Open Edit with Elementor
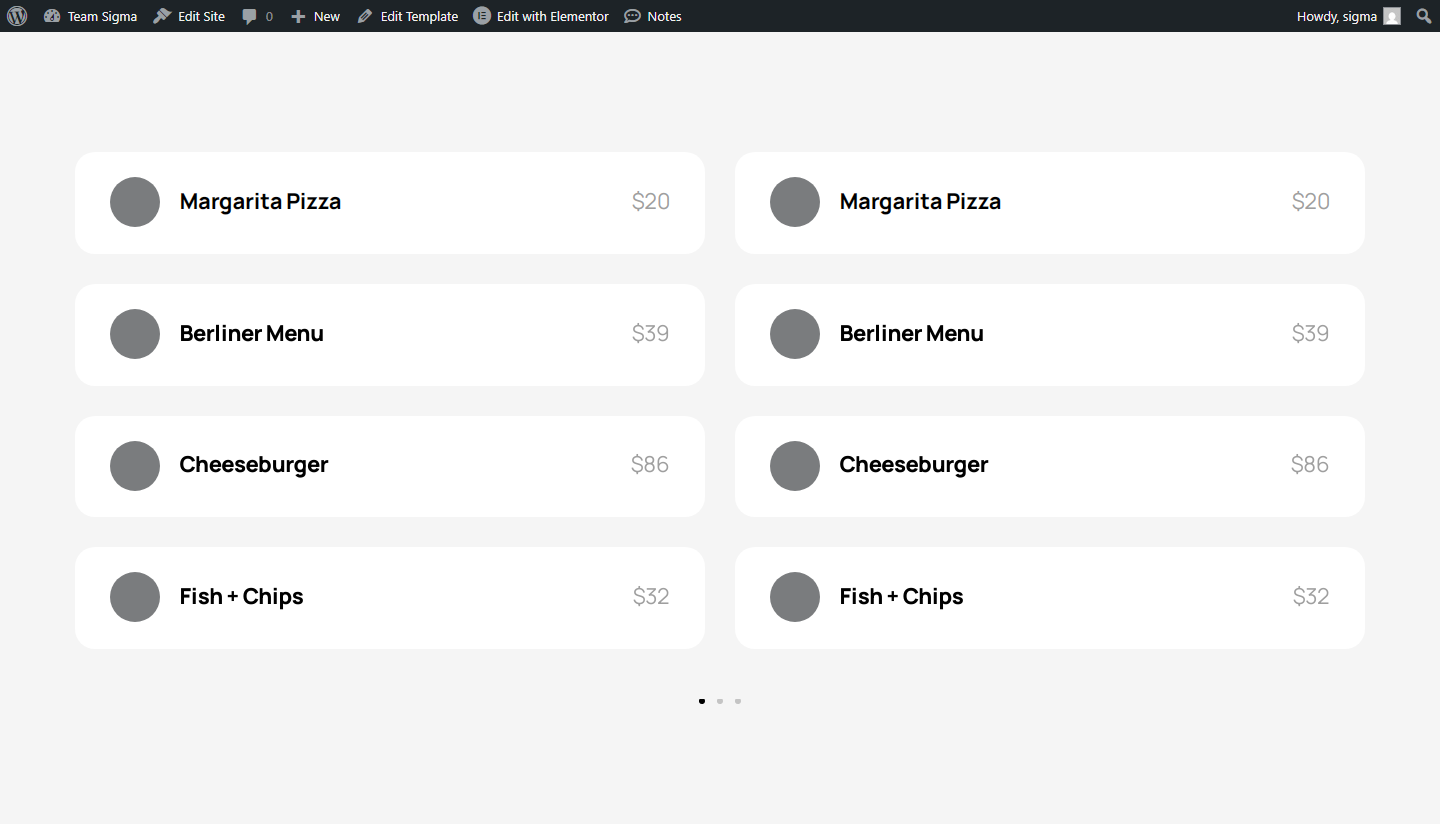Viewport: 1440px width, 825px height. click(x=541, y=16)
